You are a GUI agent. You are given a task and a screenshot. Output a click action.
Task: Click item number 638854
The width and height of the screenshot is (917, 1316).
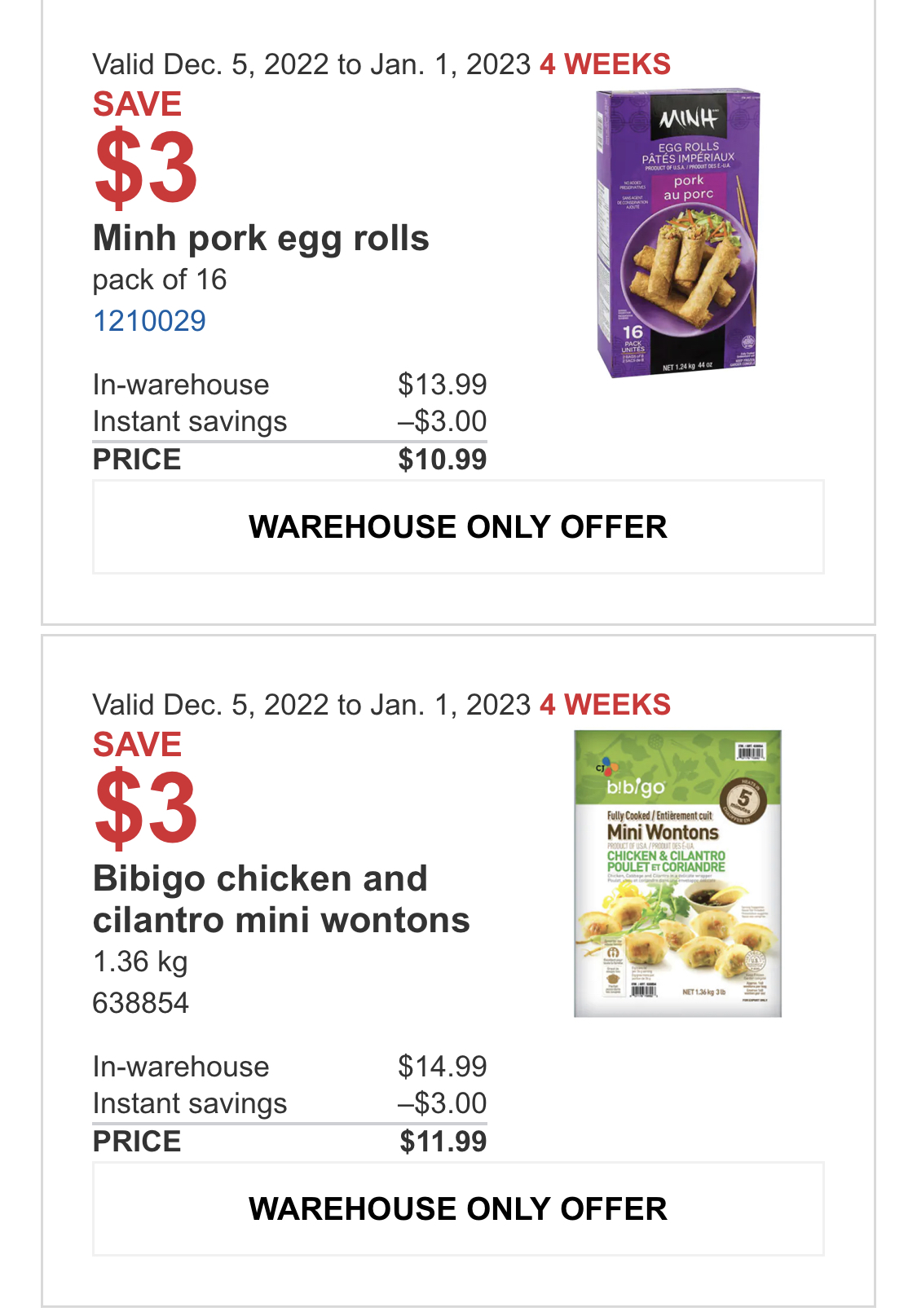pos(141,1003)
